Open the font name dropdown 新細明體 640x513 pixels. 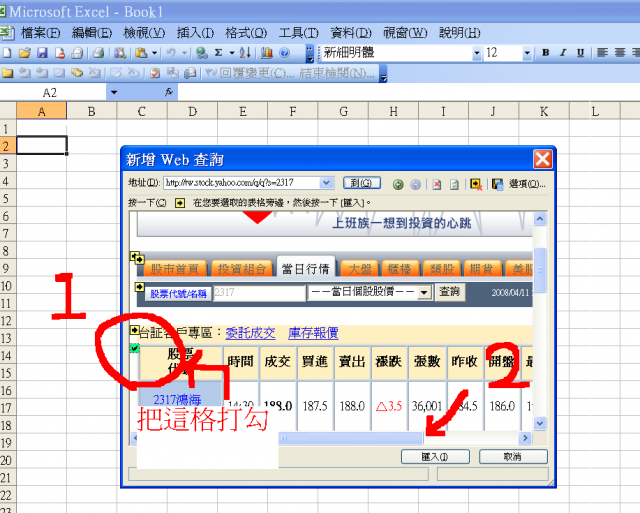[476, 53]
